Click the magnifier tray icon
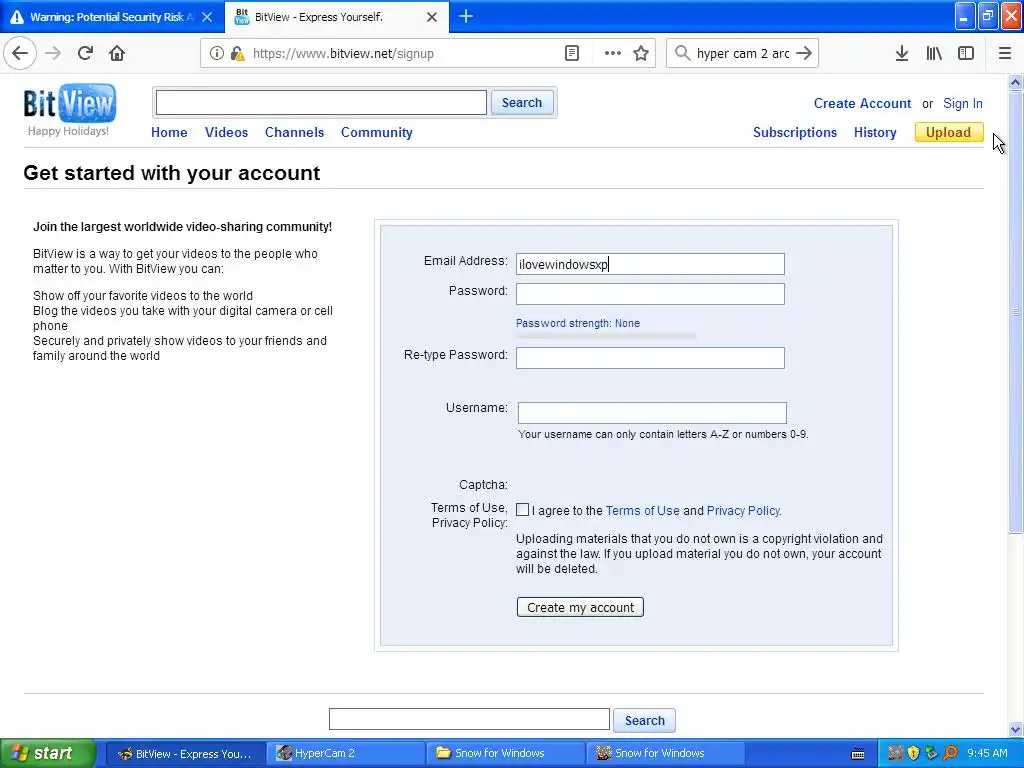Viewport: 1024px width, 768px height. pos(950,753)
